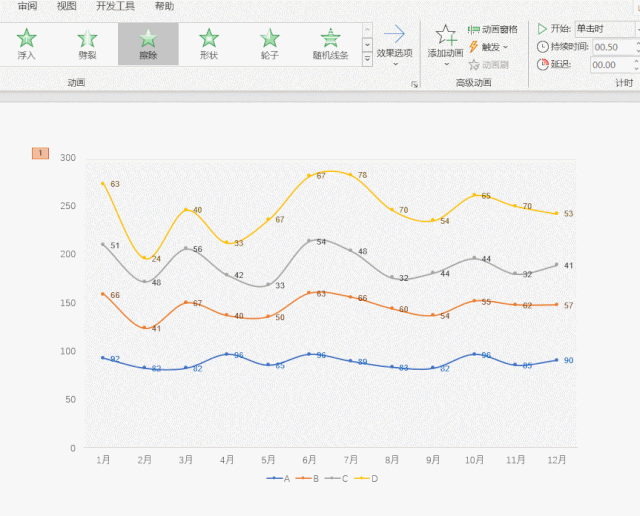Screen dimensions: 640x516
Task: Apply the 劈裂 (Split) animation effect
Action: click(x=87, y=44)
